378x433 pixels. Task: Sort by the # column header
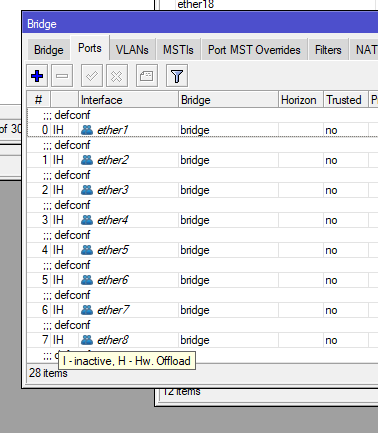pos(39,100)
